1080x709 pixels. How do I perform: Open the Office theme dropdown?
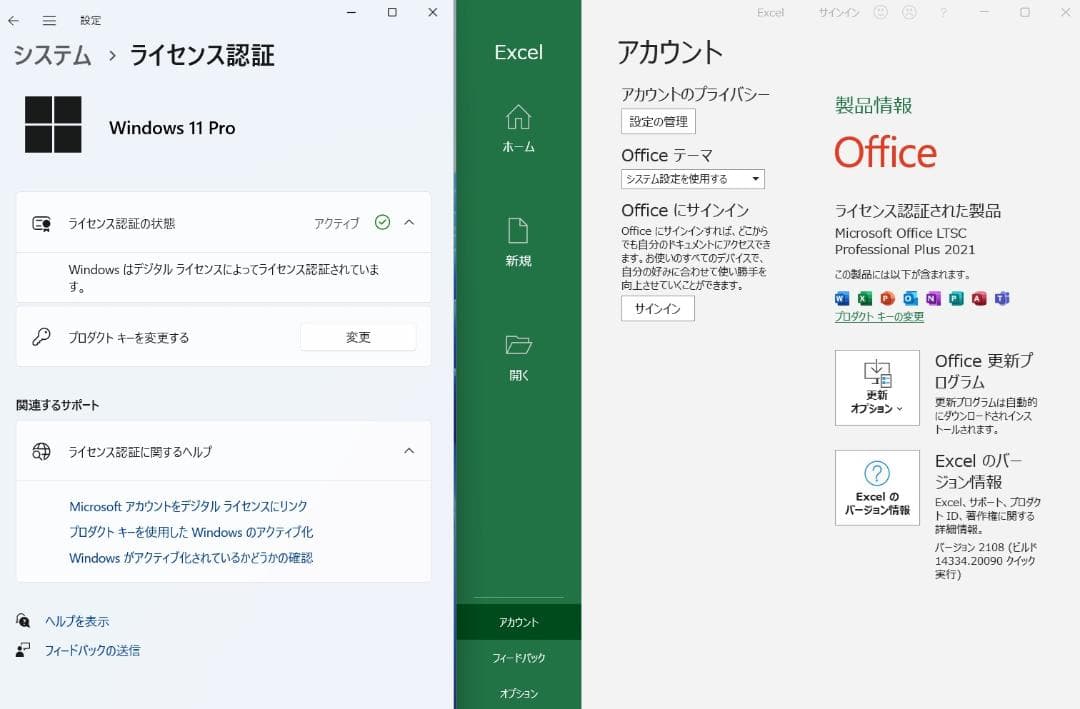click(692, 179)
